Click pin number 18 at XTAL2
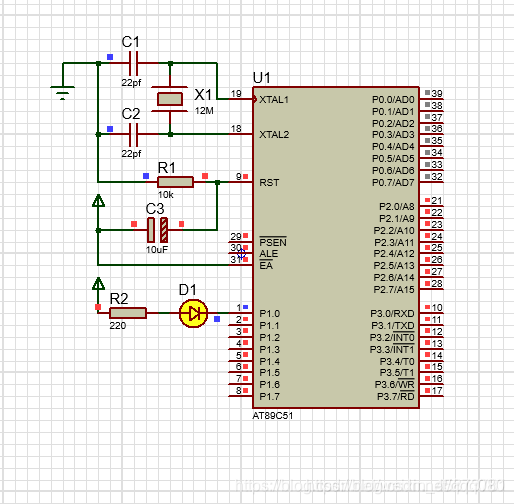Image resolution: width=514 pixels, height=504 pixels. tap(236, 128)
